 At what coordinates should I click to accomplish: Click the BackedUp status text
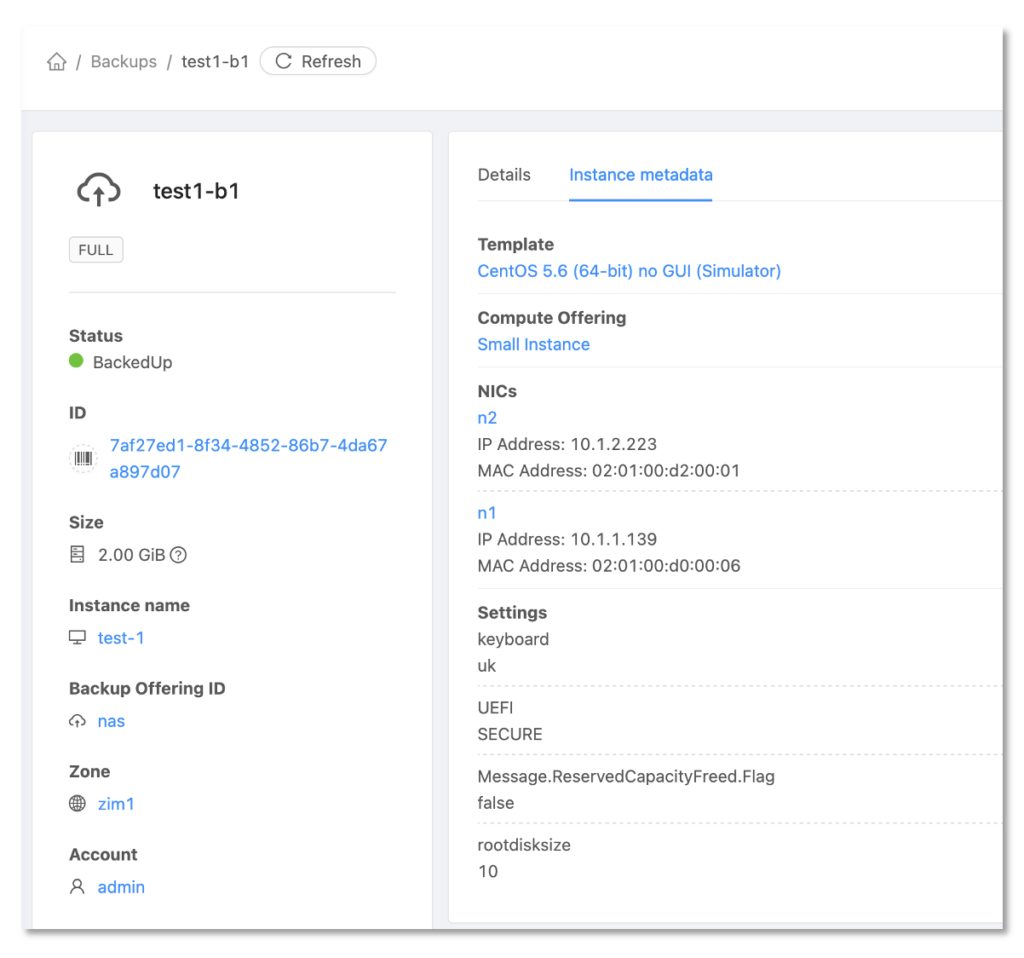click(133, 362)
